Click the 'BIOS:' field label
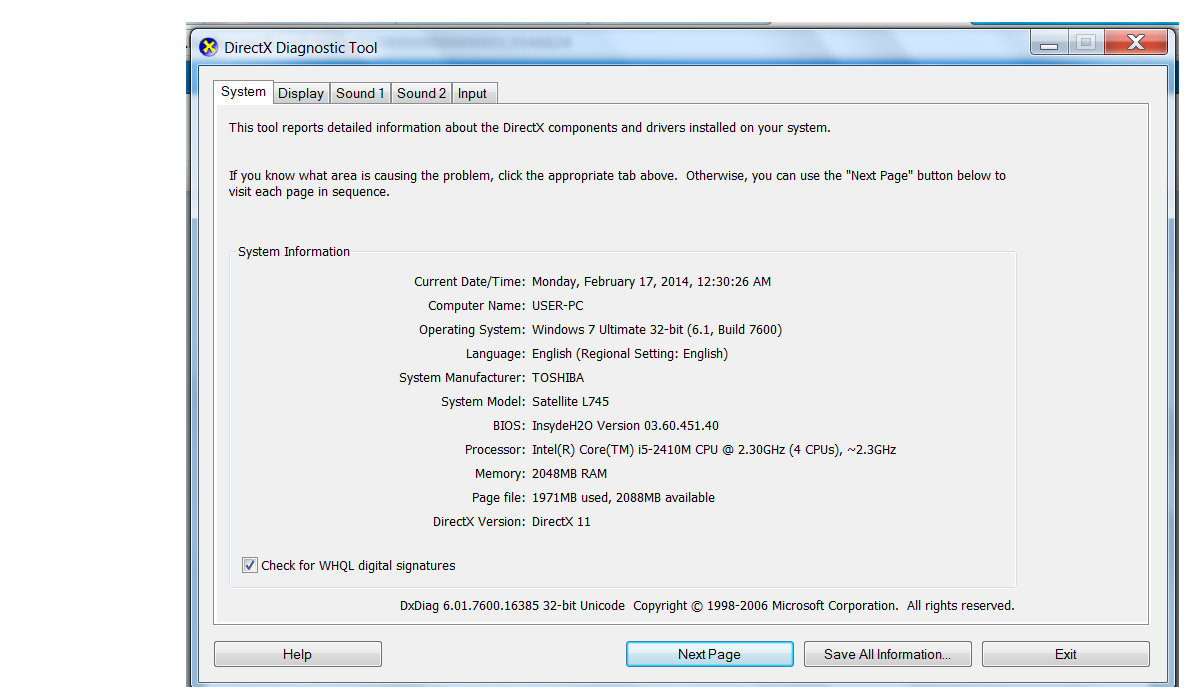Image resolution: width=1188 pixels, height=692 pixels. [x=509, y=426]
